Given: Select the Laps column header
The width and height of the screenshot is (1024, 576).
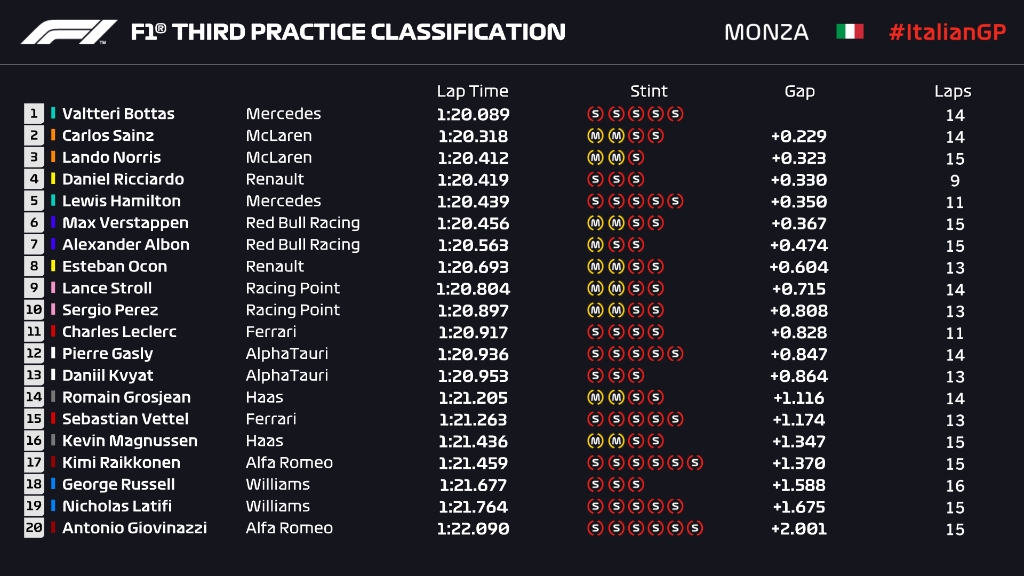Looking at the screenshot, I should [x=953, y=91].
